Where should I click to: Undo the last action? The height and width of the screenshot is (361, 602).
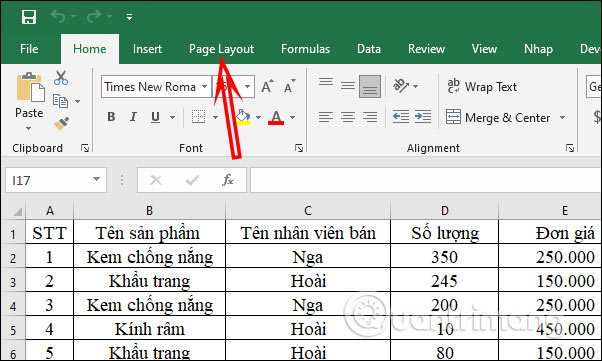click(x=58, y=17)
